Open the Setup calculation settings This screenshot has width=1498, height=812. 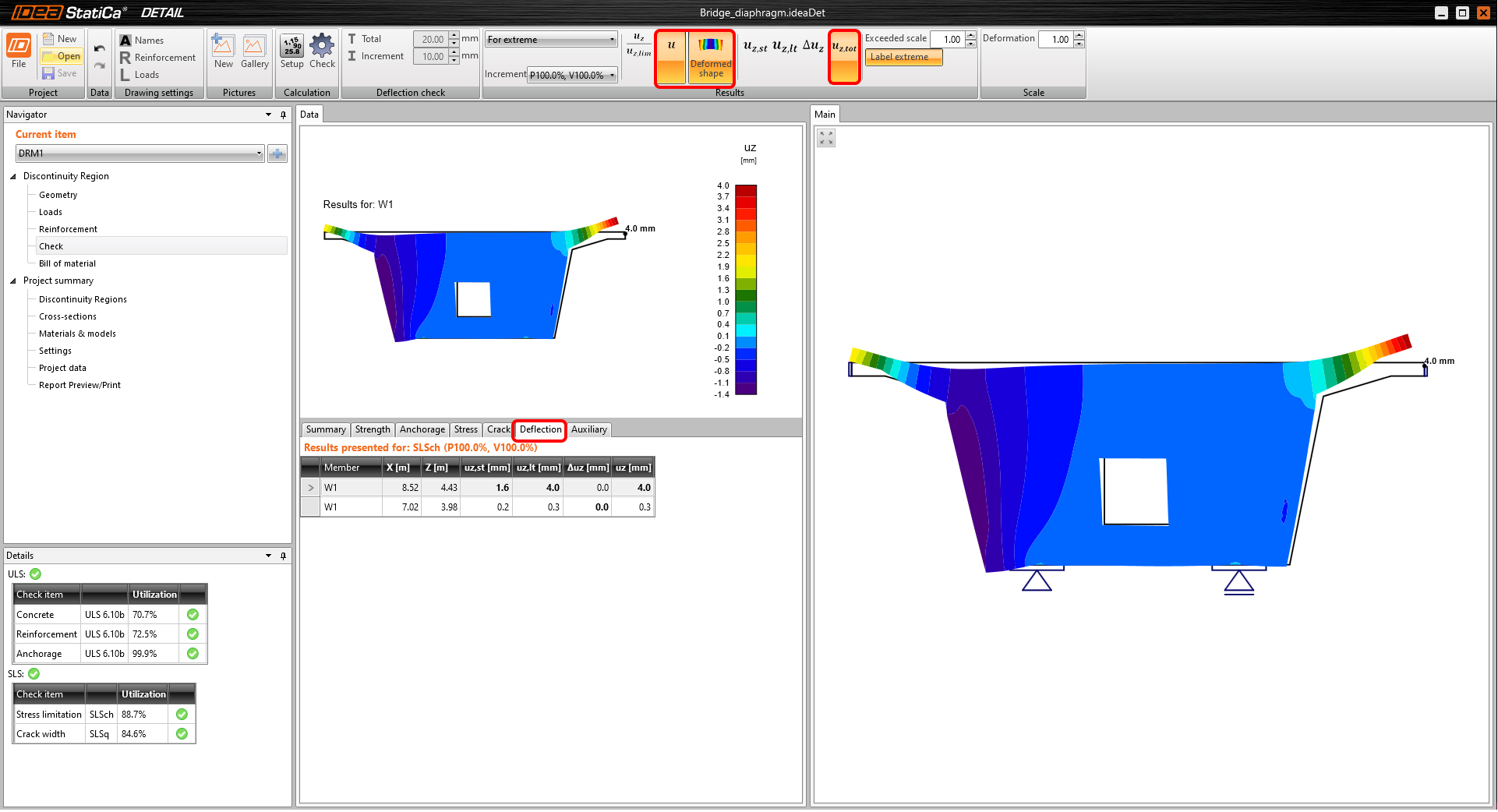tap(291, 51)
